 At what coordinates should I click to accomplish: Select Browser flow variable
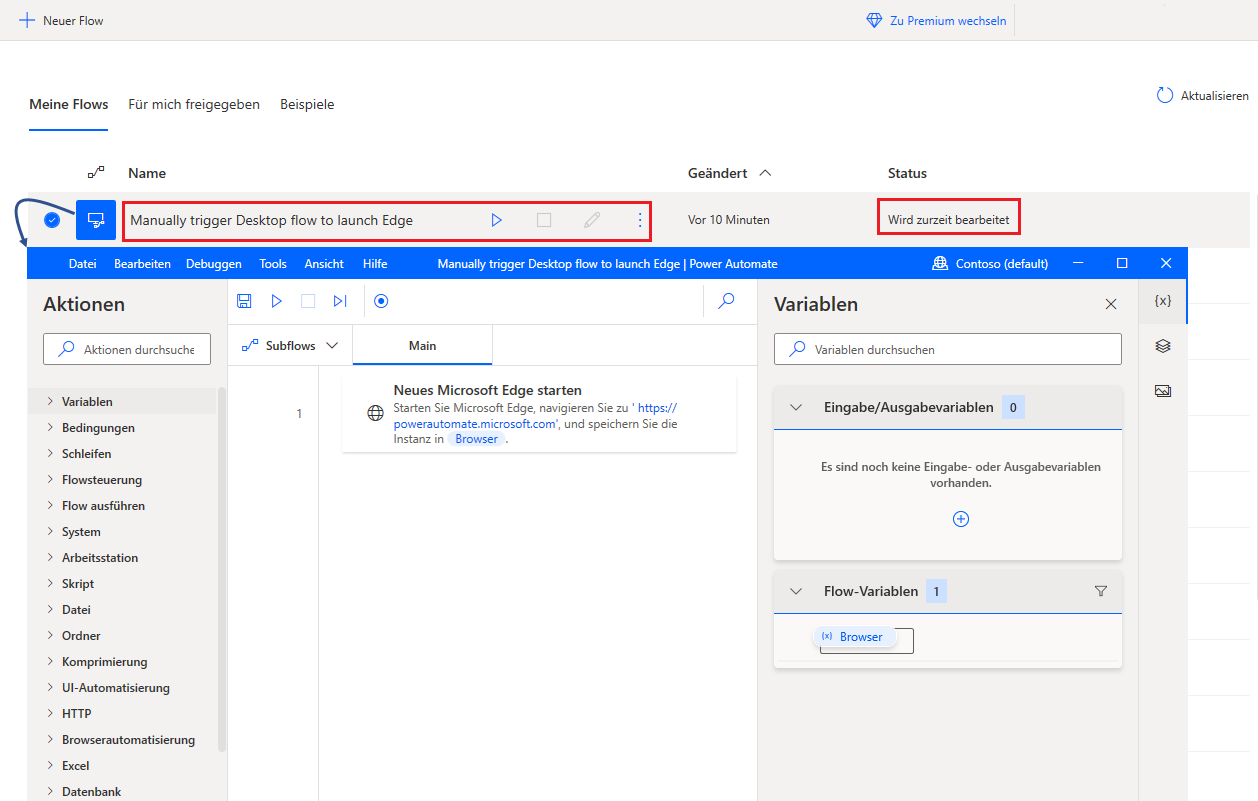[x=853, y=637]
